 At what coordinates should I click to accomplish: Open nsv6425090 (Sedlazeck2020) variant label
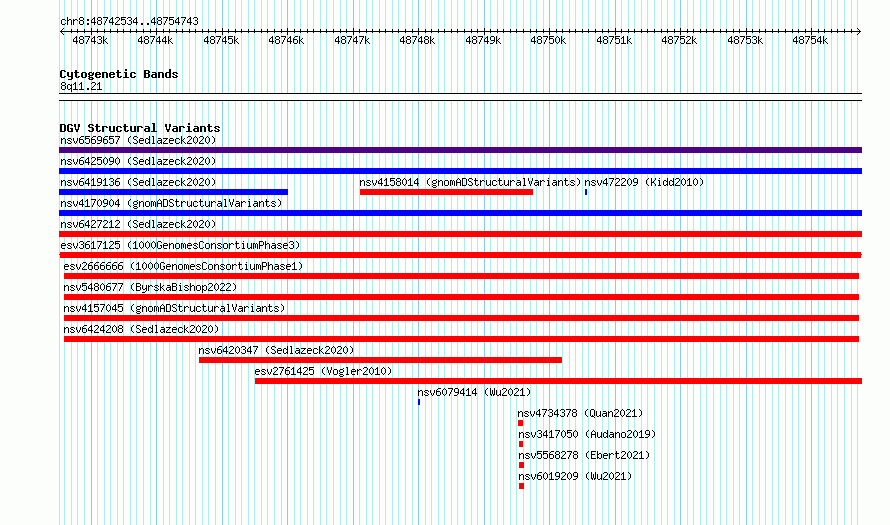(138, 161)
